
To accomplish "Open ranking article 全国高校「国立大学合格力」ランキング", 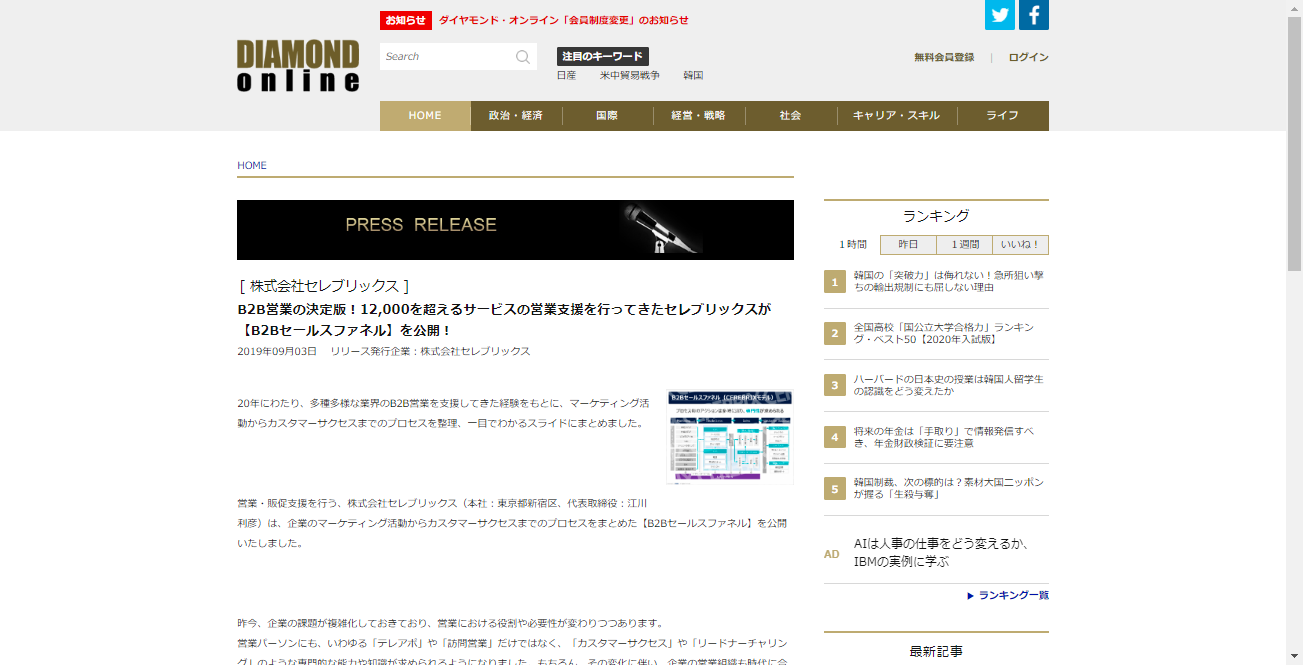I will (945, 333).
